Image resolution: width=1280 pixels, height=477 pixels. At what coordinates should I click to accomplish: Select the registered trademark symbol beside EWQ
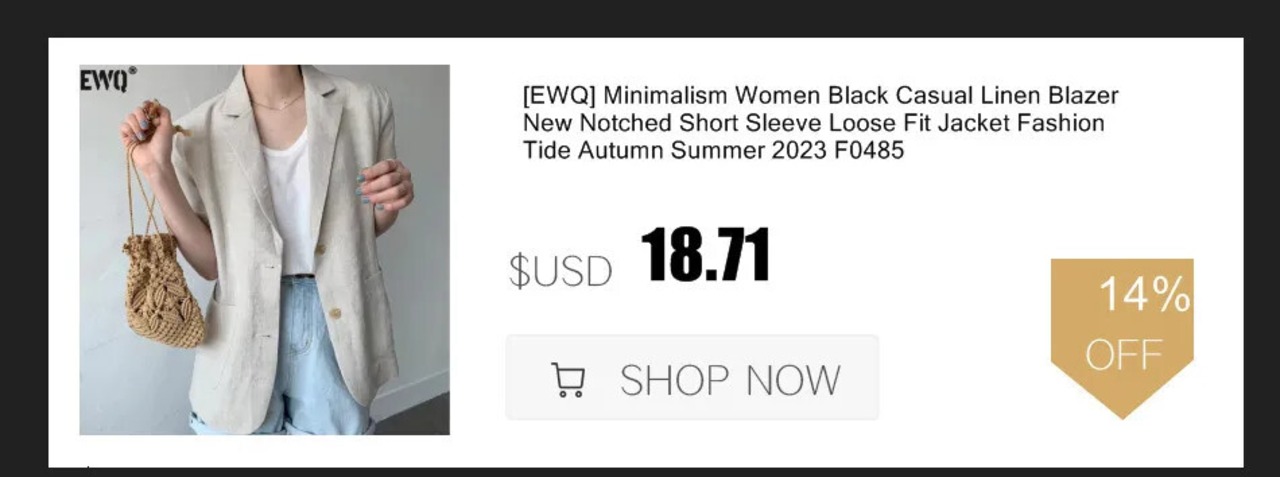coord(132,72)
